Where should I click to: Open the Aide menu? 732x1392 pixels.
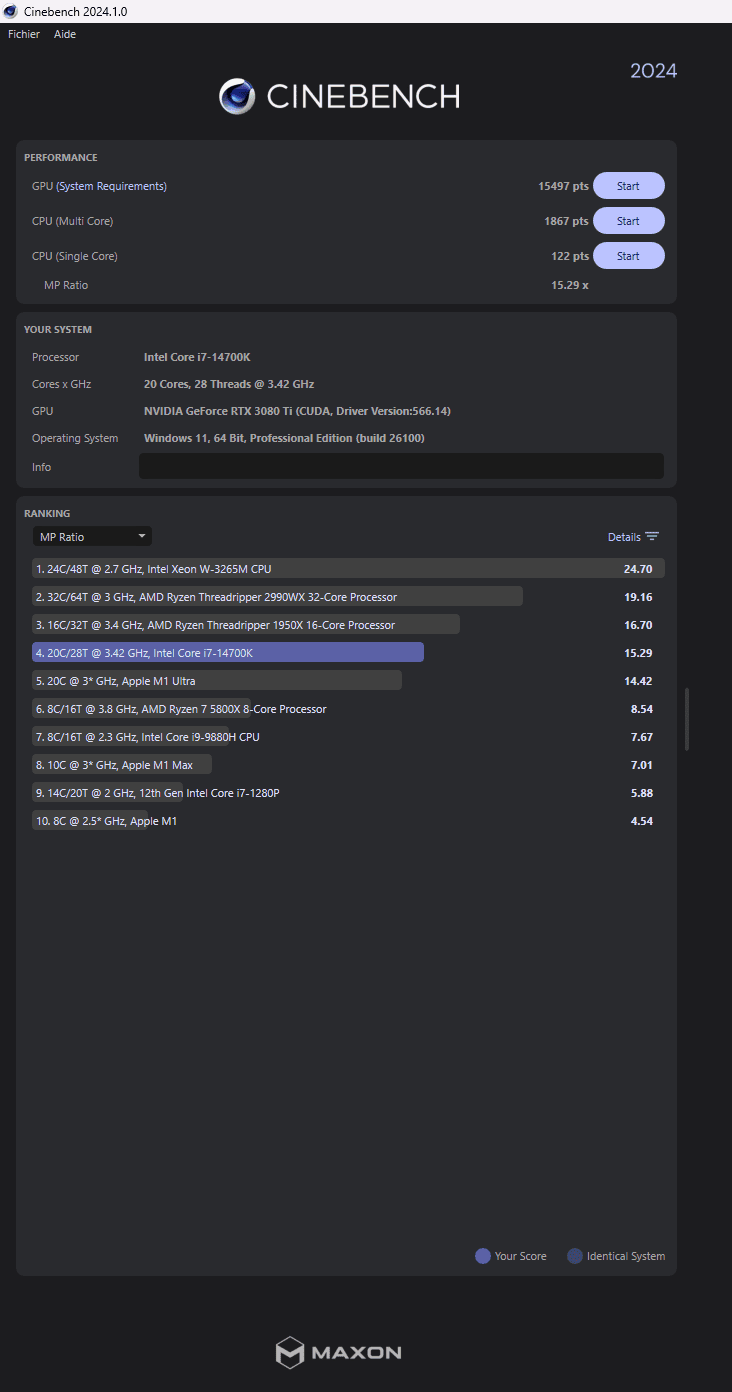65,34
